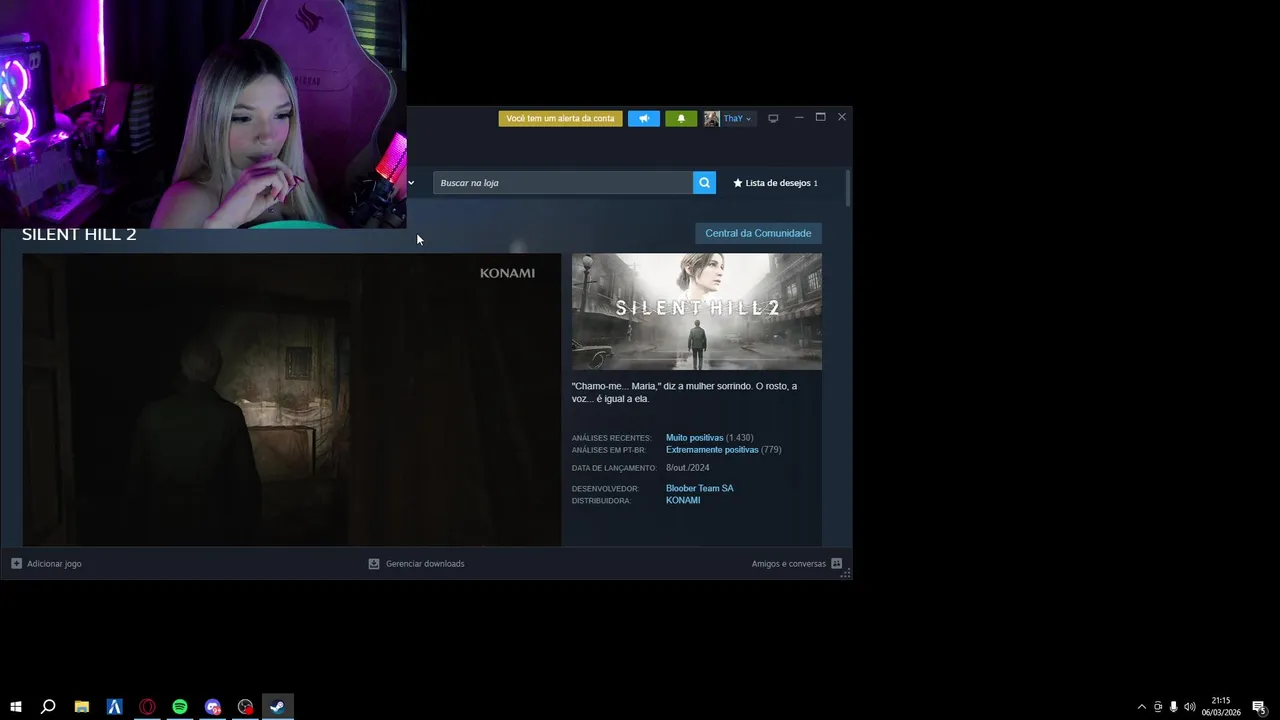Expand the chevron beside the search box
Screen dimensions: 1280x720
(411, 183)
